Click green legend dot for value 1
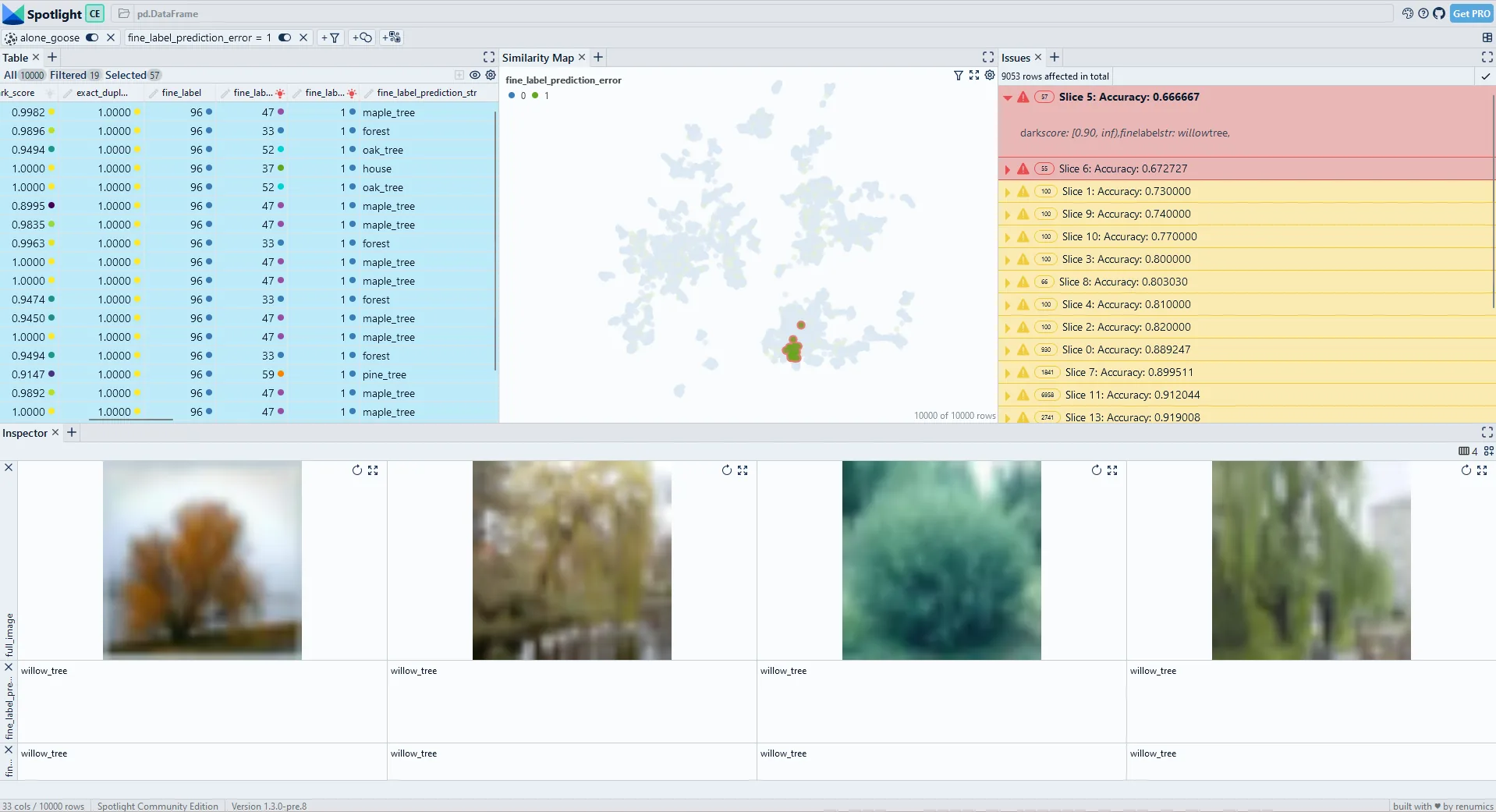Image resolution: width=1496 pixels, height=812 pixels. click(535, 95)
